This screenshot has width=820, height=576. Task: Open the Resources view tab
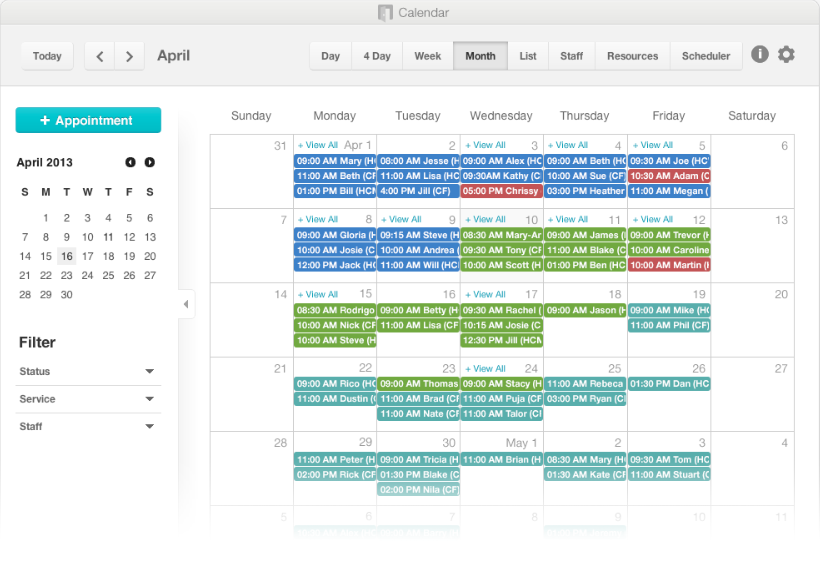click(x=632, y=56)
